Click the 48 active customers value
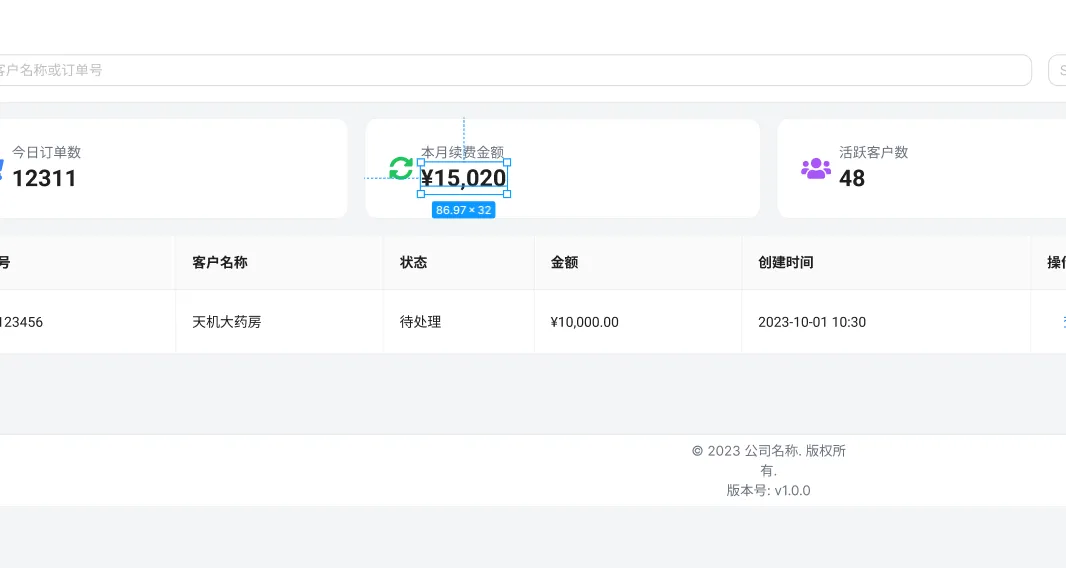Viewport: 1066px width, 568px height. pos(852,179)
